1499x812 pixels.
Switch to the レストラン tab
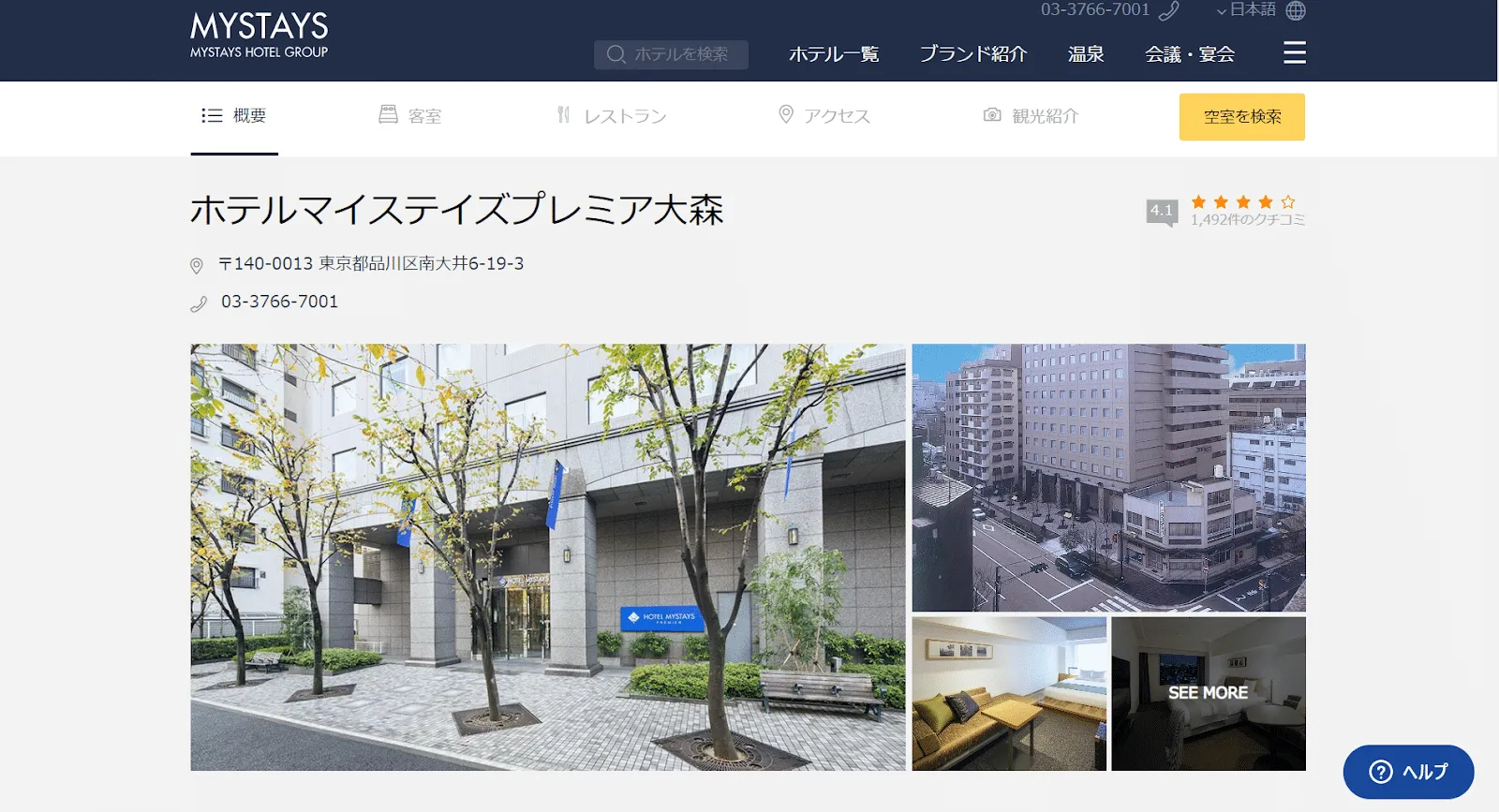[612, 116]
